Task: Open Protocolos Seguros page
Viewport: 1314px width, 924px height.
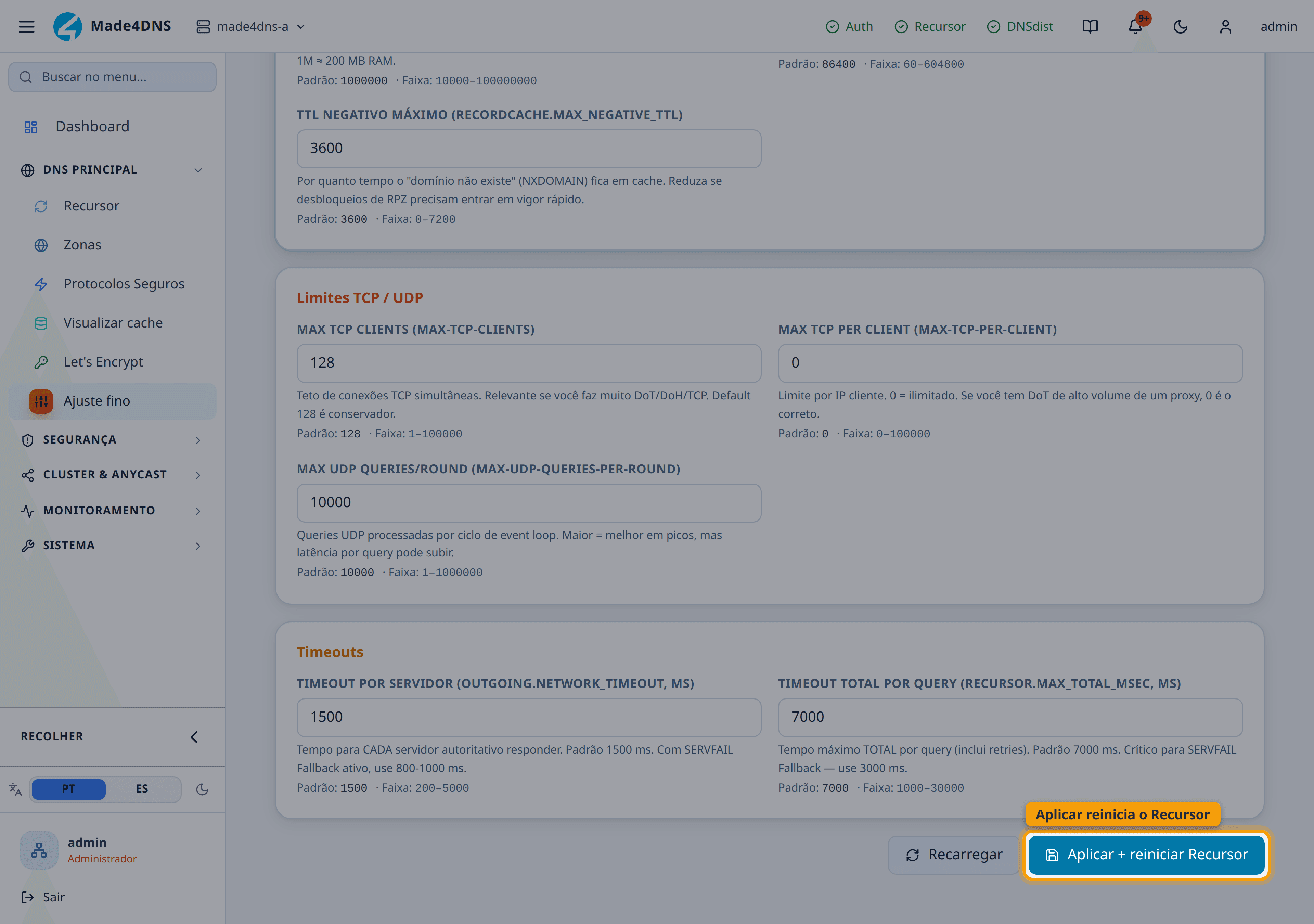Action: point(112,284)
